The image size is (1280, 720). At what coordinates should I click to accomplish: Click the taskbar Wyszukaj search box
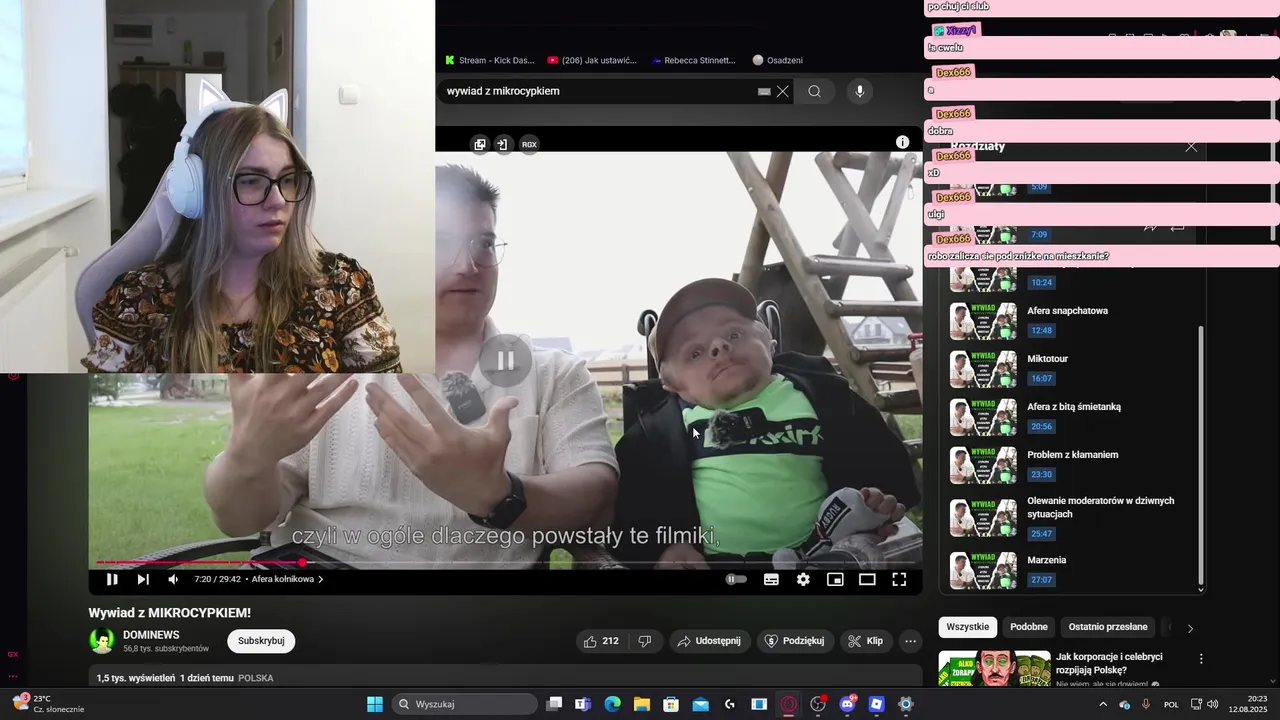coord(465,704)
